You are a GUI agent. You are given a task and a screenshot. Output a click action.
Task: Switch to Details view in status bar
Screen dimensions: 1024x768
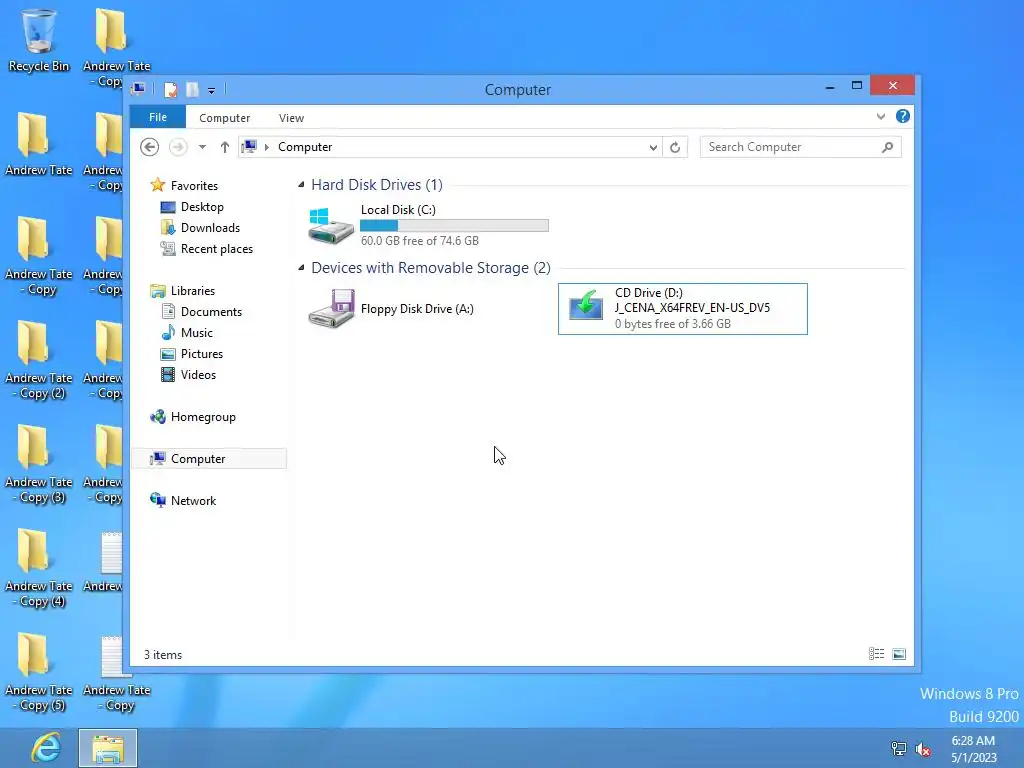pos(876,654)
